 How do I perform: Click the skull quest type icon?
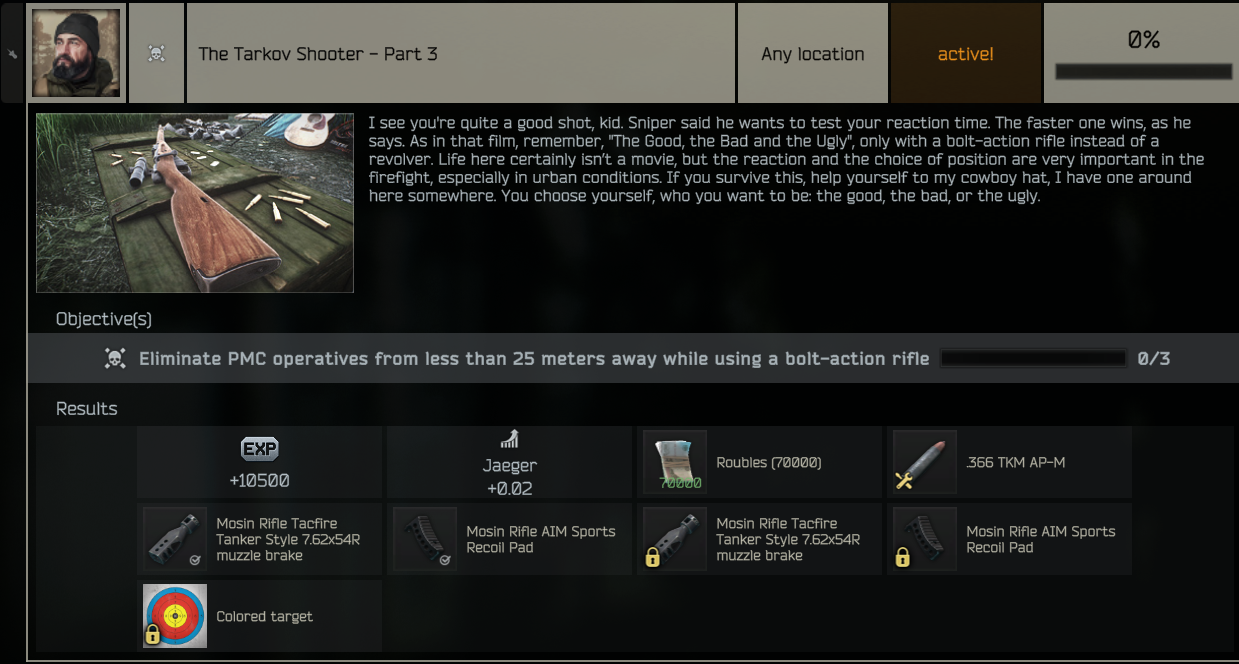coord(156,54)
